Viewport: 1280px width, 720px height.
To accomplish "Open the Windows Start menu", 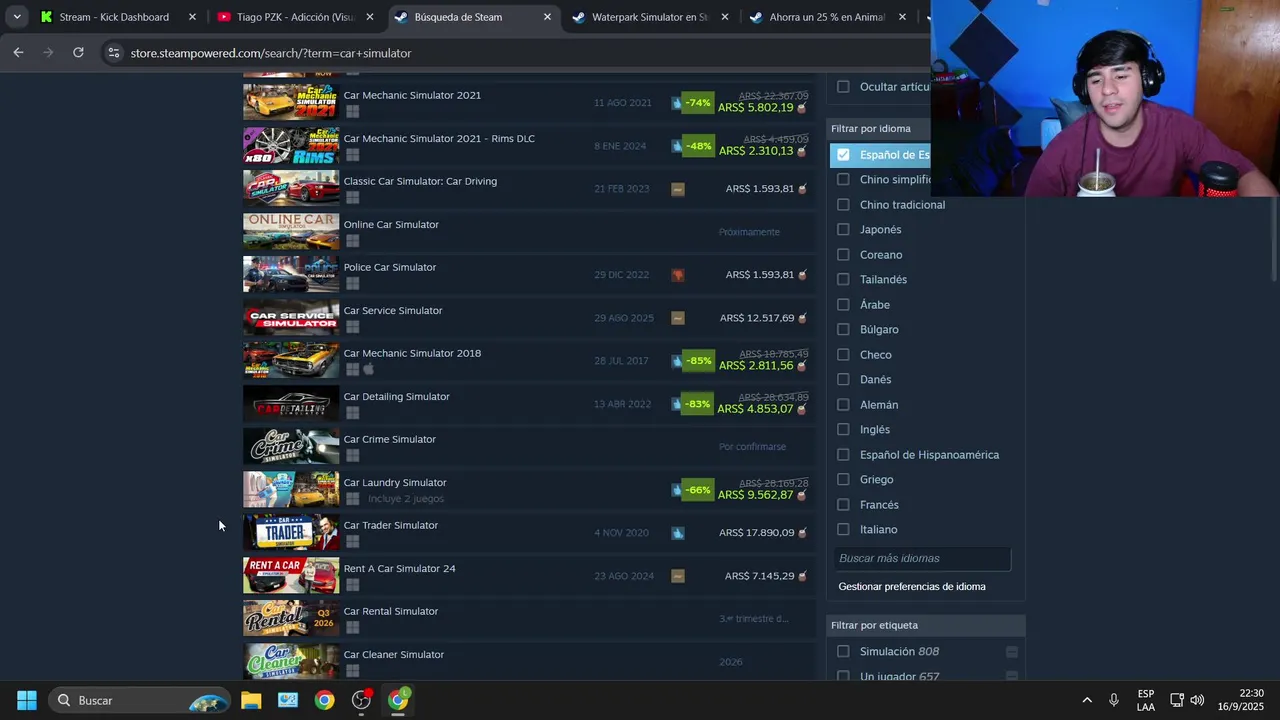I will pyautogui.click(x=27, y=700).
